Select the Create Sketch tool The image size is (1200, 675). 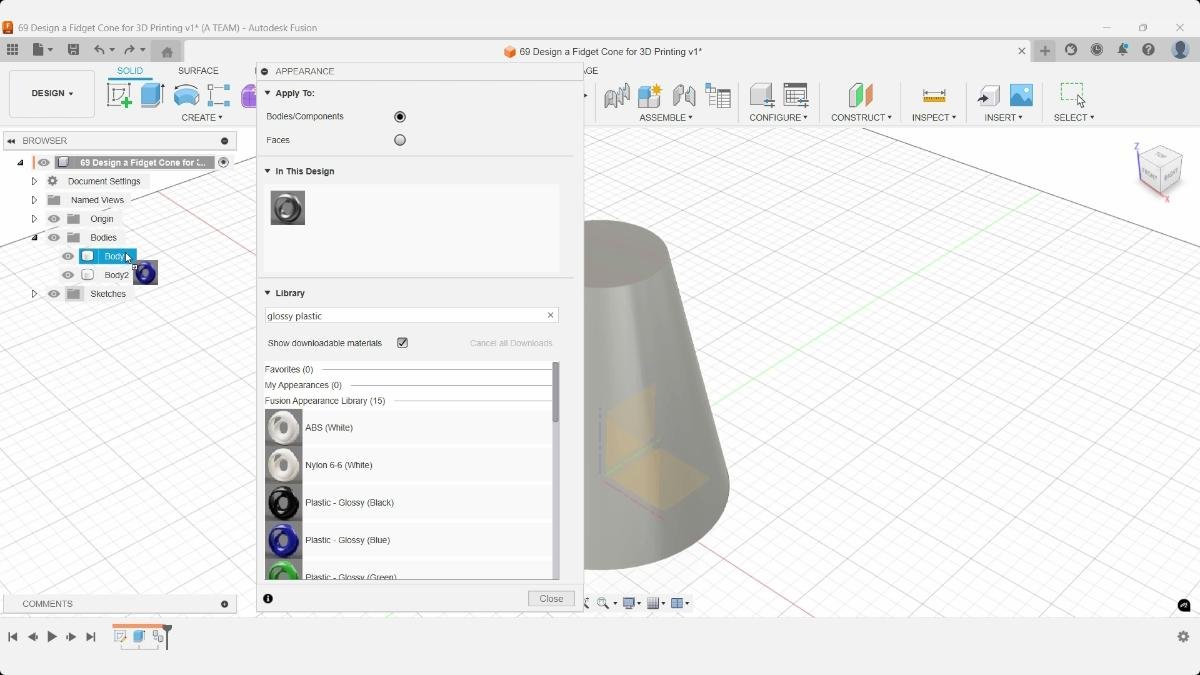(x=119, y=95)
